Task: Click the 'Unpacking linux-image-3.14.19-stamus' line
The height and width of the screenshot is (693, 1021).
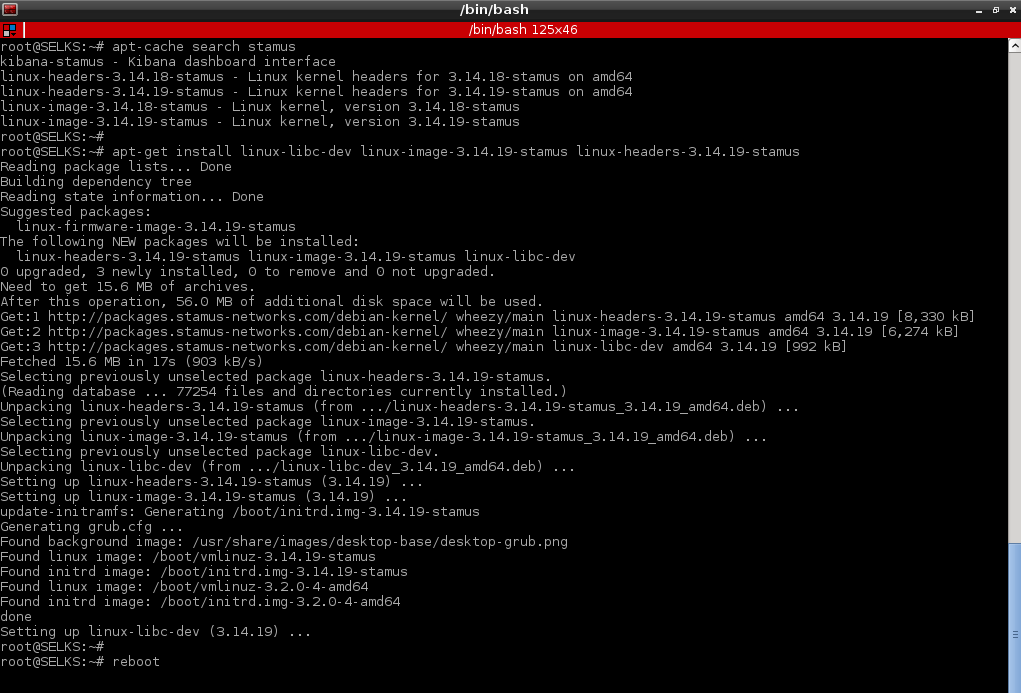Action: pyautogui.click(x=384, y=436)
